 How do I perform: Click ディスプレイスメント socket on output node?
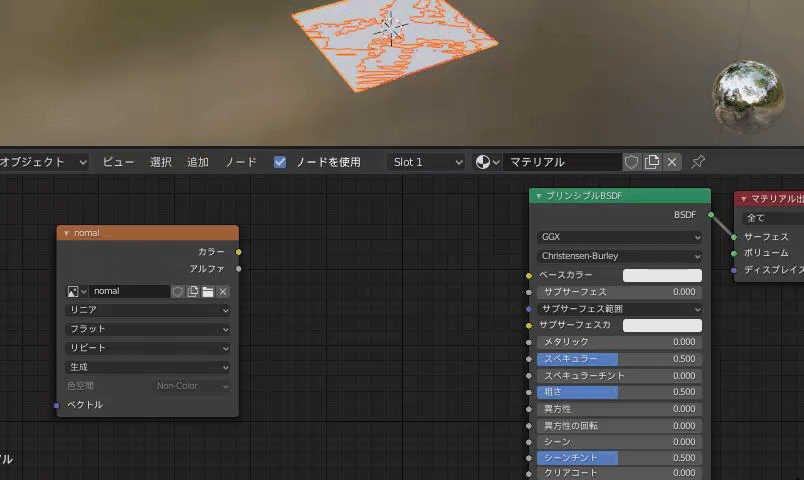click(734, 270)
